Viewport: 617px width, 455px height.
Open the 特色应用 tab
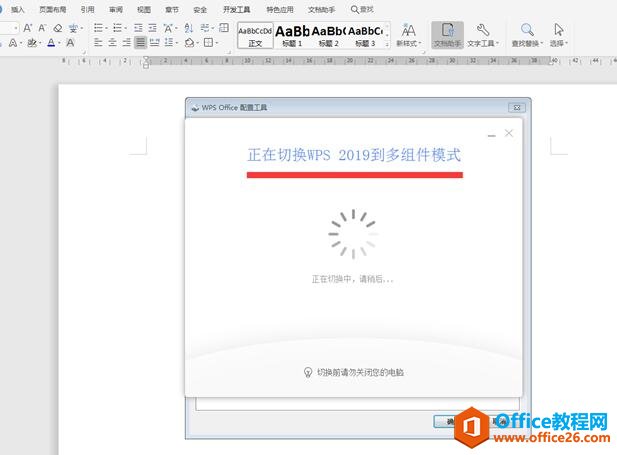point(280,9)
